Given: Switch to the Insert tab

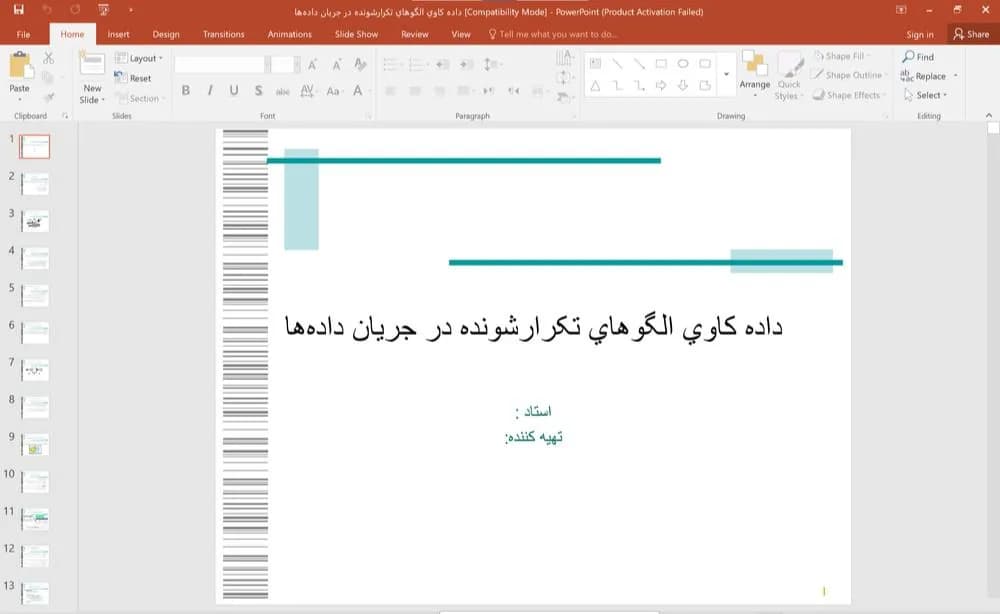Looking at the screenshot, I should click(x=118, y=34).
